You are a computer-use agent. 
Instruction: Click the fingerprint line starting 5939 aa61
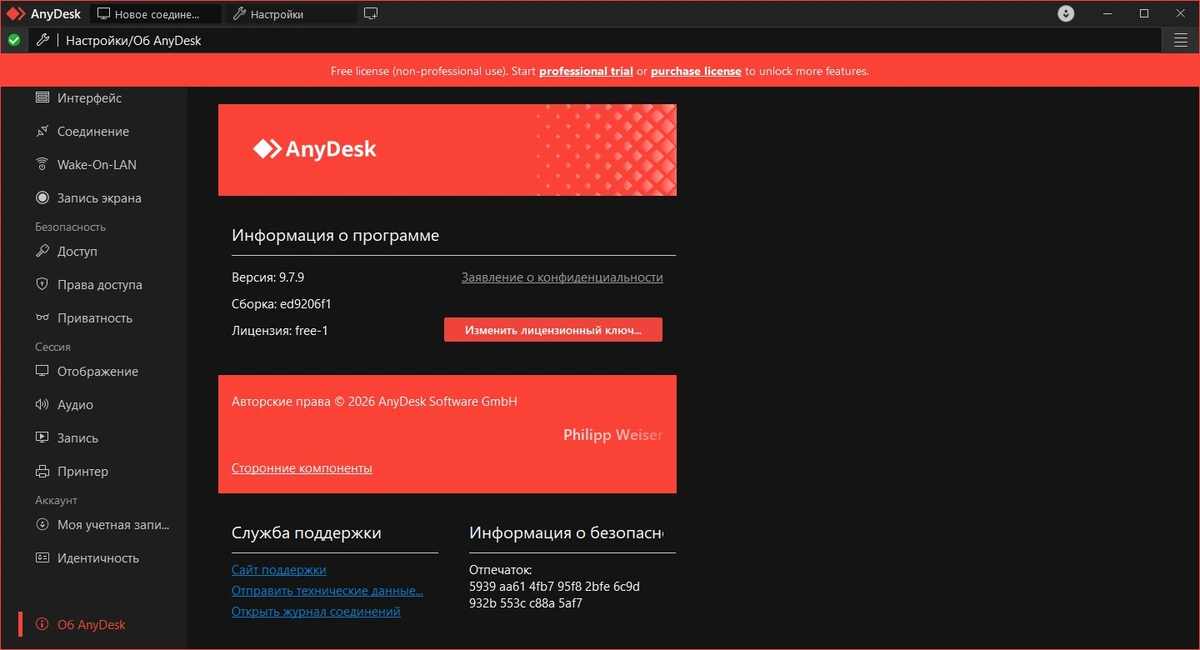tap(554, 586)
